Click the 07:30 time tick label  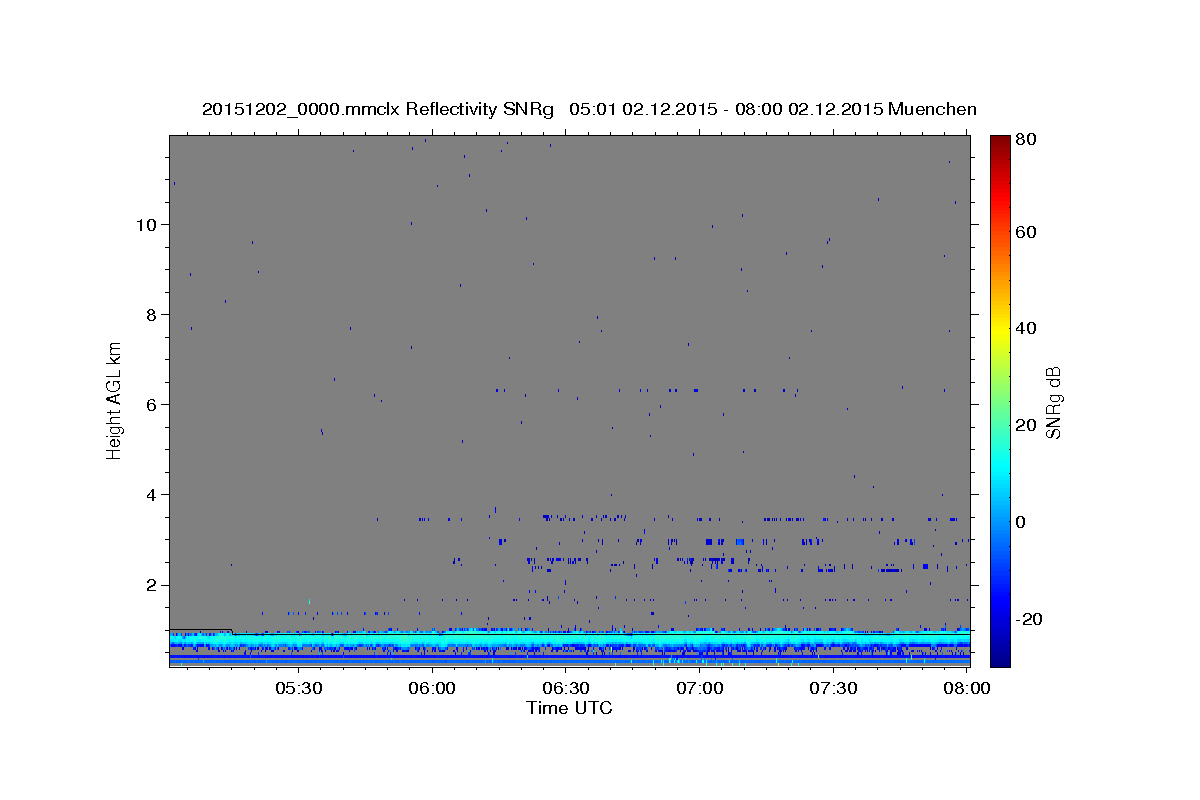pyautogui.click(x=834, y=688)
